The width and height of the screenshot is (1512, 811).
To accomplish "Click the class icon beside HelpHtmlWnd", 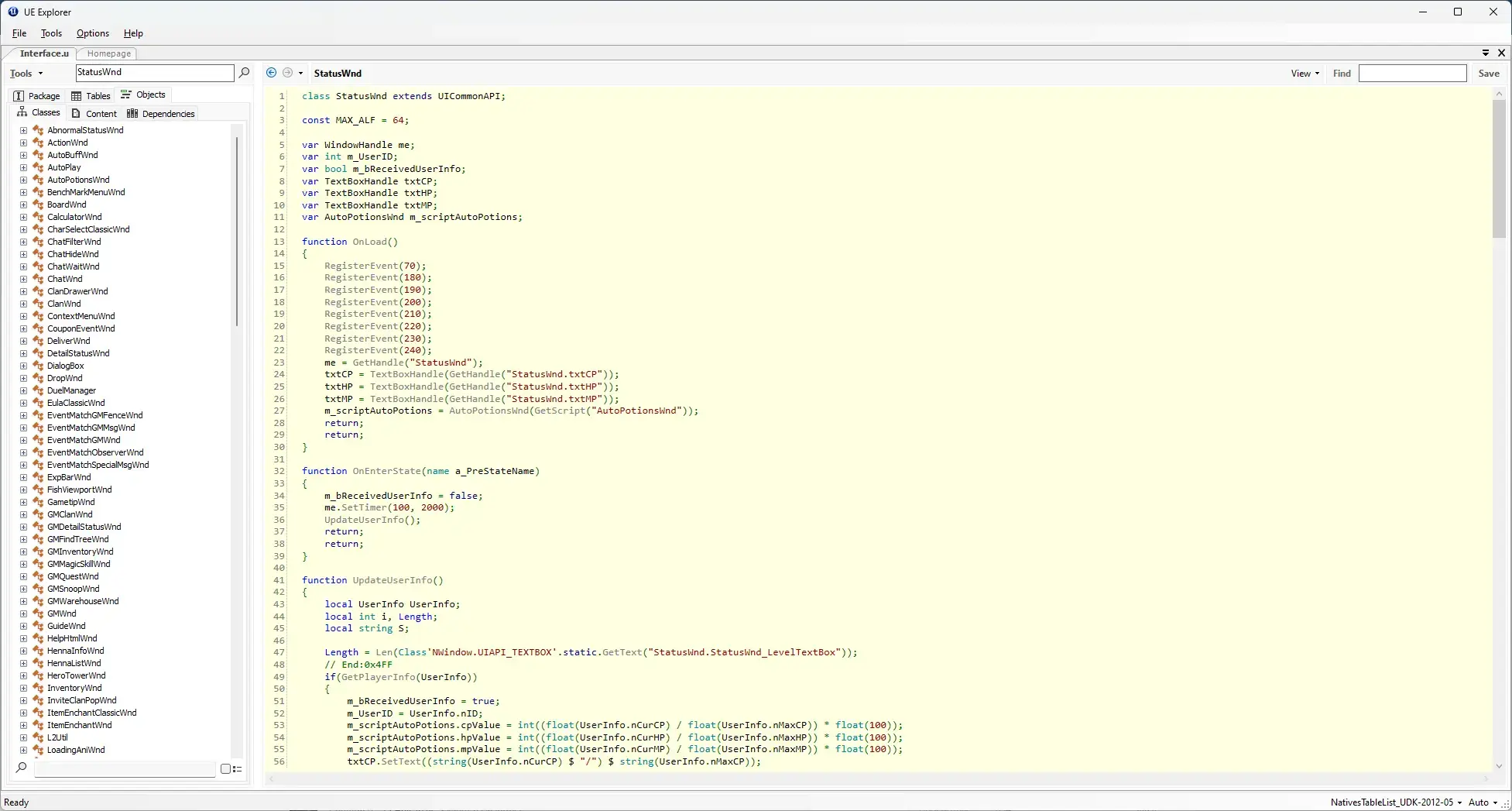I will [38, 638].
